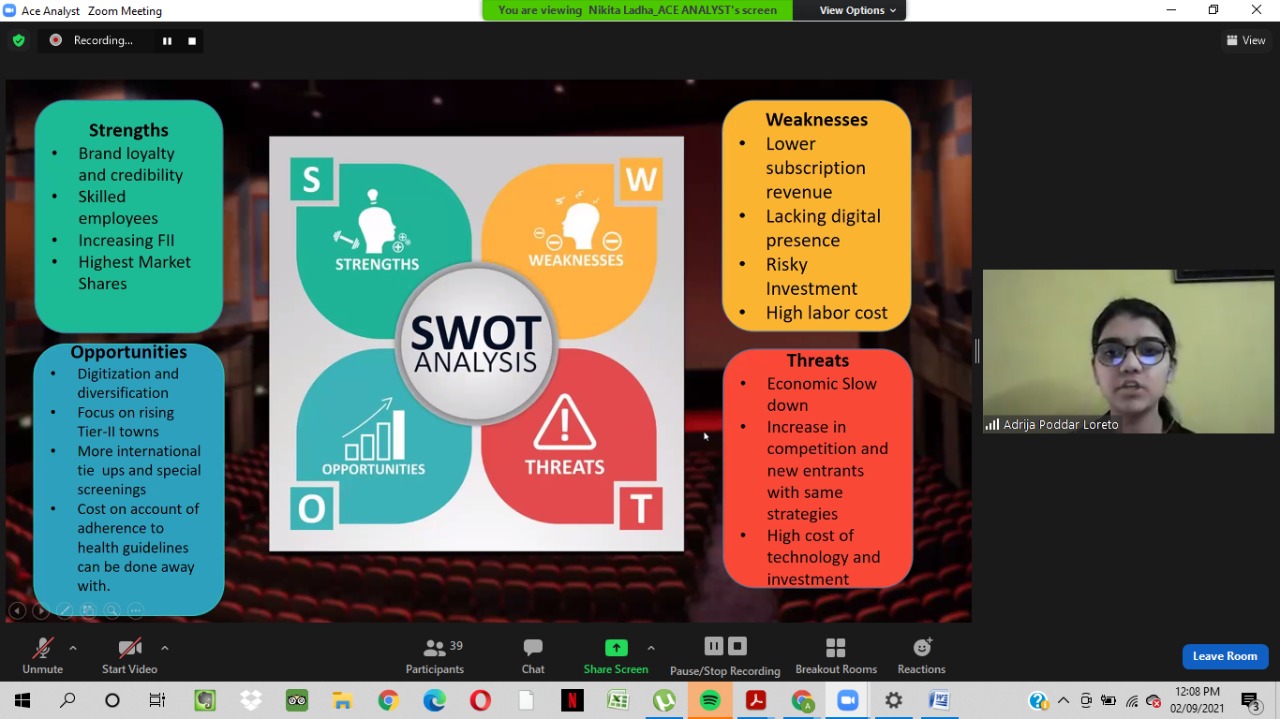
Task: Expand audio options arrow beside Unmute
Action: [73, 648]
